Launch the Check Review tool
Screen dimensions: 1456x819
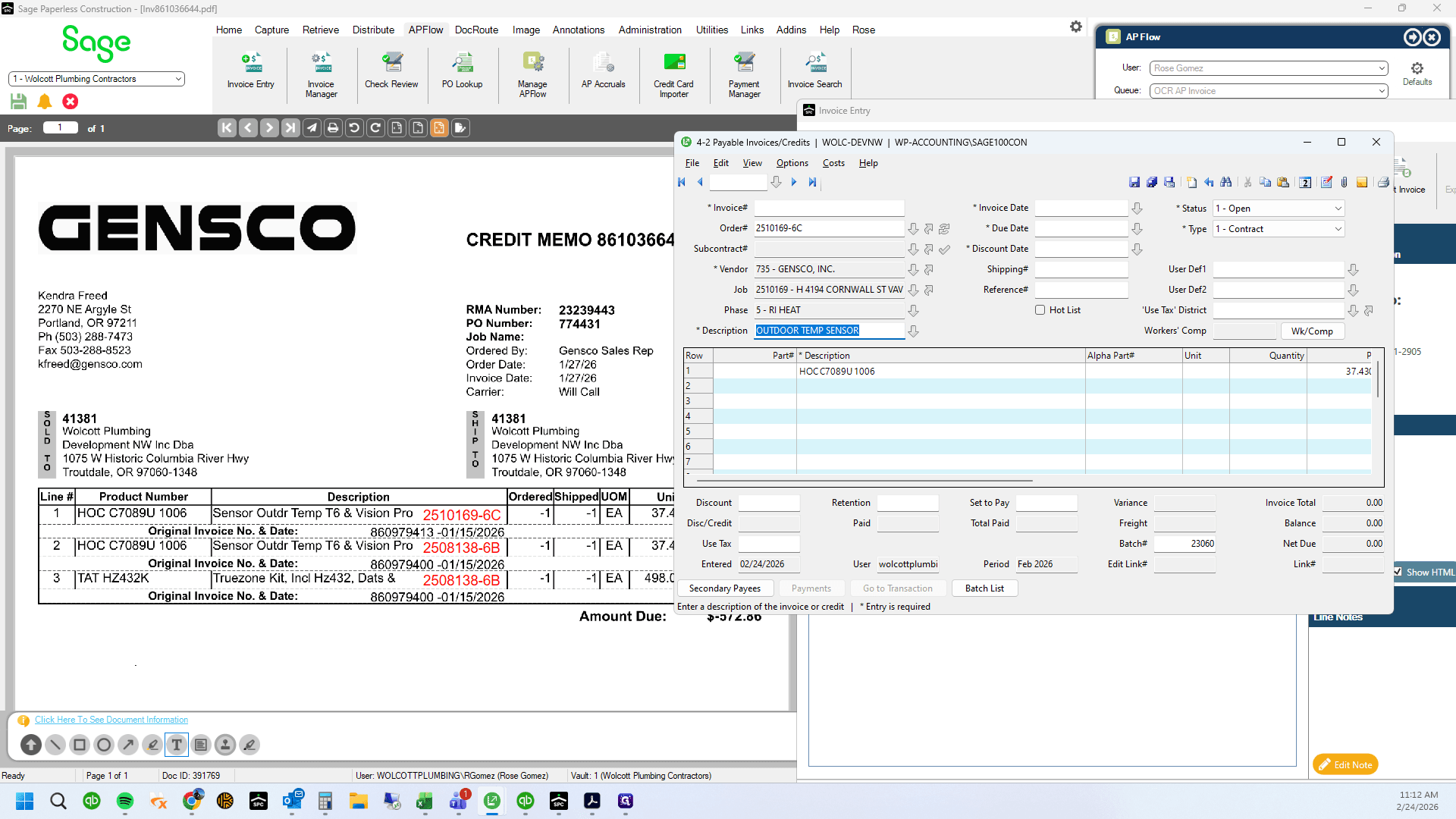pyautogui.click(x=391, y=71)
